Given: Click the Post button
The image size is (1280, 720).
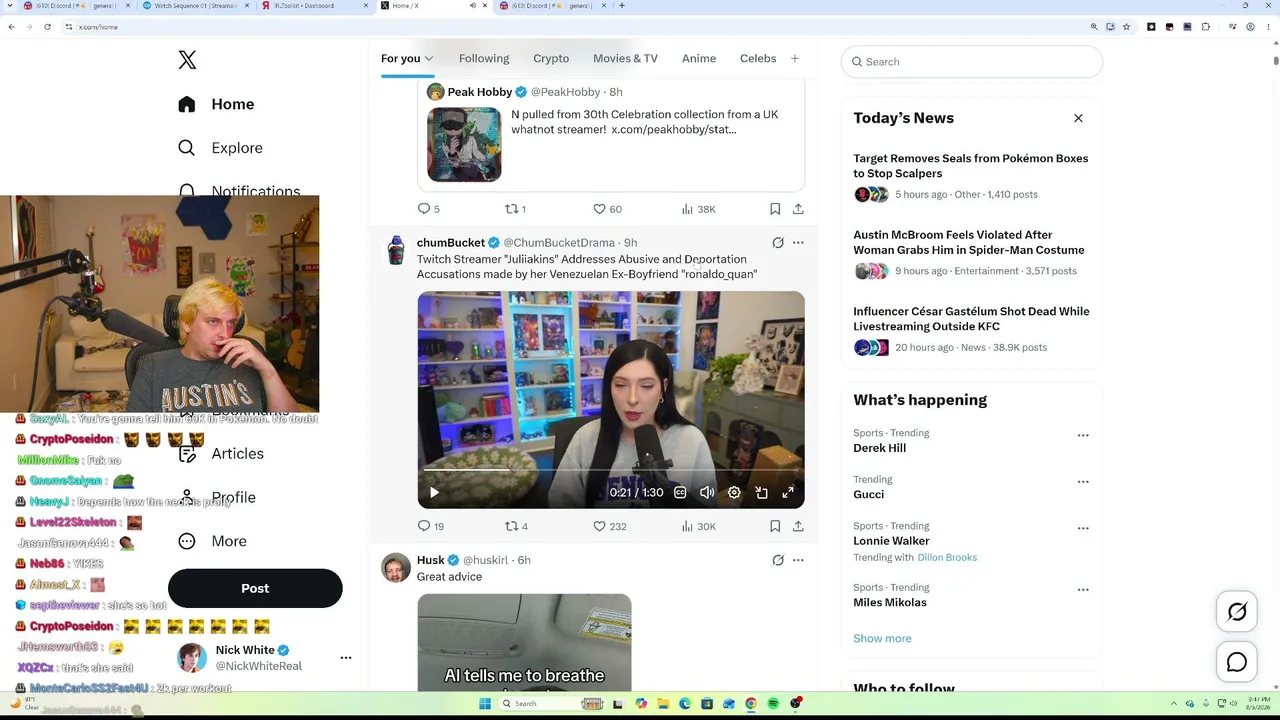Looking at the screenshot, I should pos(255,588).
